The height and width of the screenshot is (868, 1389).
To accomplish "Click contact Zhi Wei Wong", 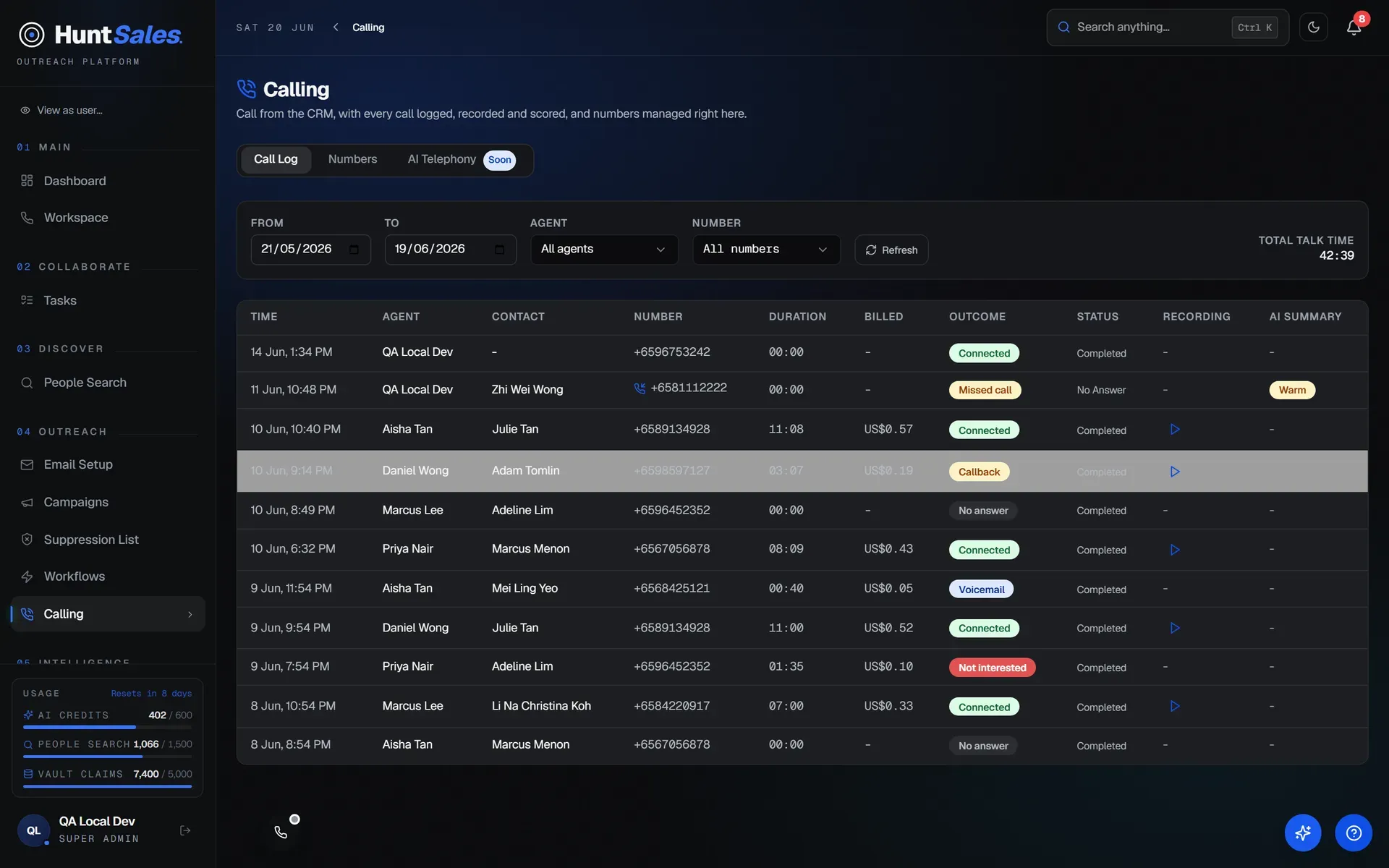I will pyautogui.click(x=527, y=389).
